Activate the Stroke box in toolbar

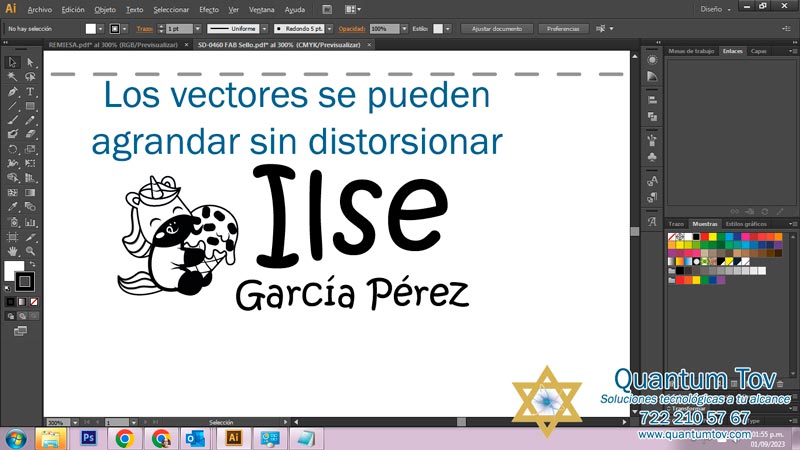point(24,281)
